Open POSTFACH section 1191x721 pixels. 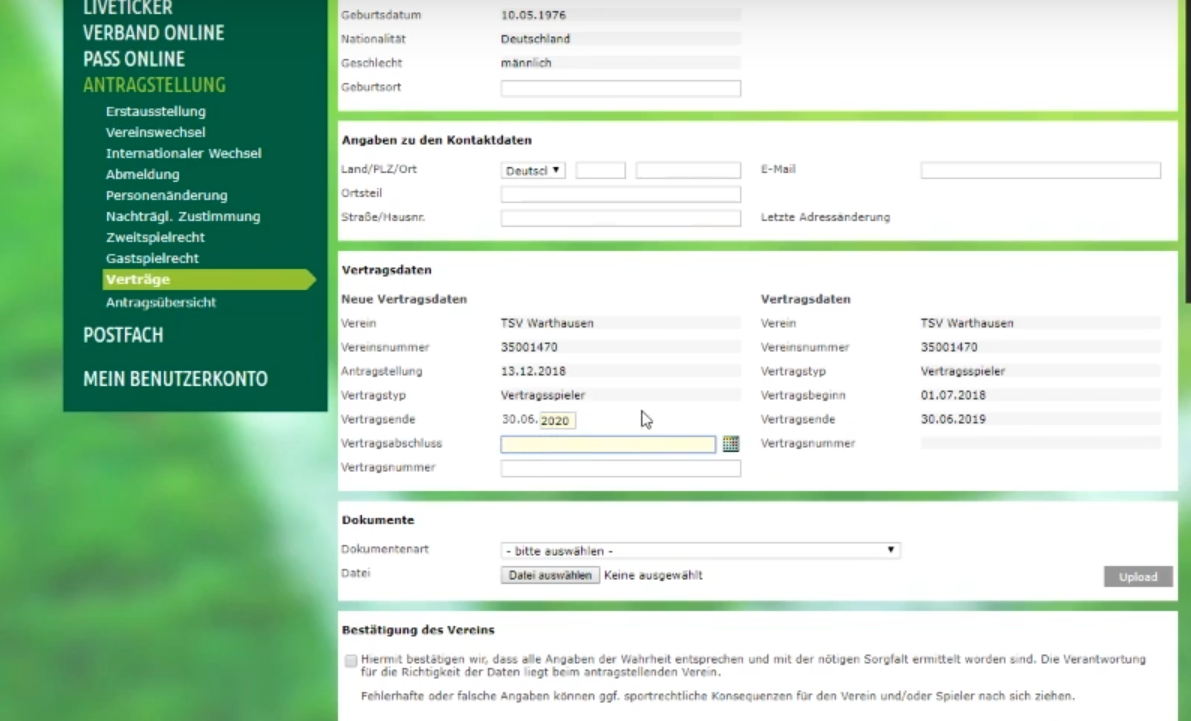[x=123, y=335]
